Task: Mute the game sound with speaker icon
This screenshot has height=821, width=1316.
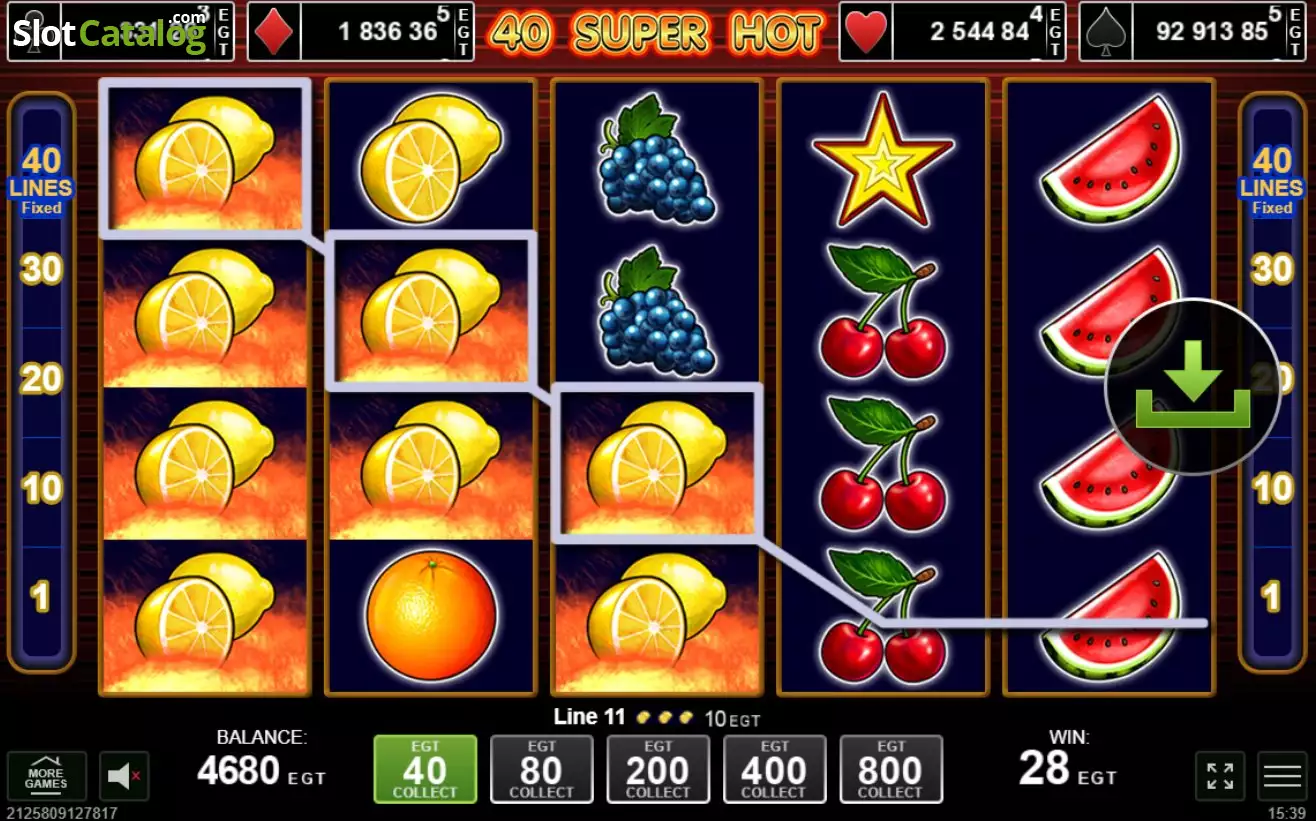Action: coord(124,776)
